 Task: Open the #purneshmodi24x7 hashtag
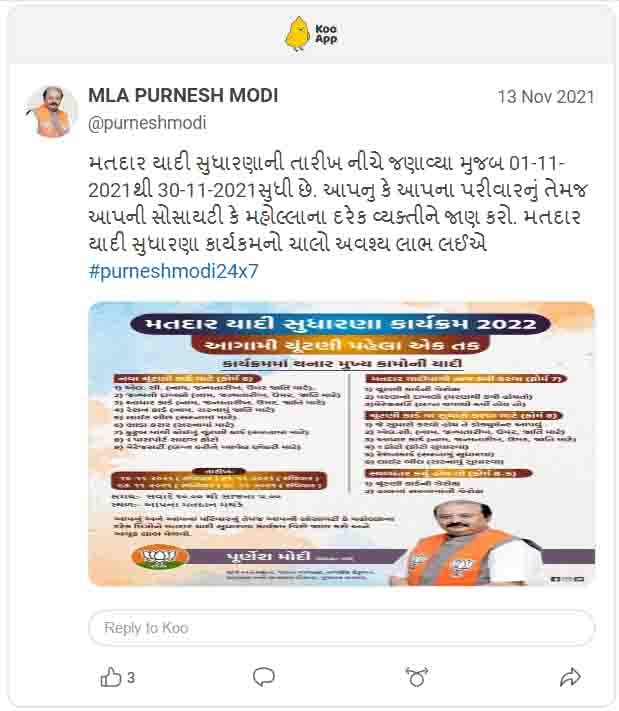pyautogui.click(x=174, y=271)
